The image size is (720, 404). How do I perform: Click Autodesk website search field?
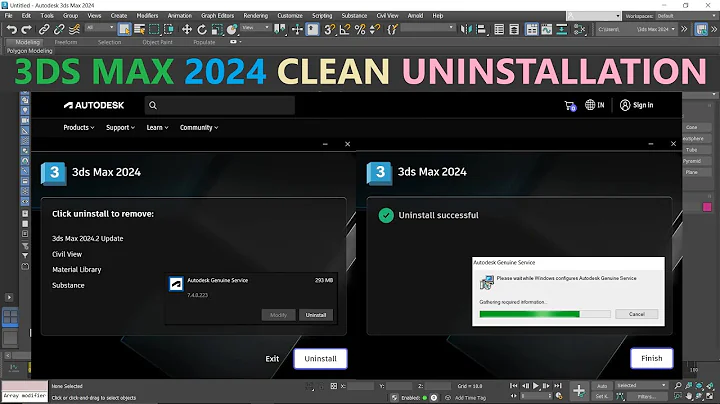click(220, 105)
